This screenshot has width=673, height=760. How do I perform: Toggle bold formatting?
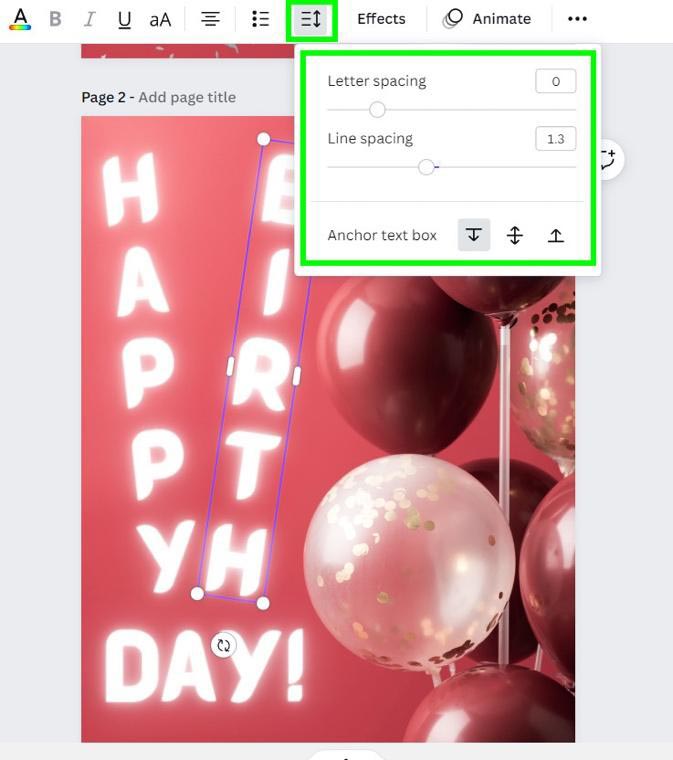[x=56, y=19]
